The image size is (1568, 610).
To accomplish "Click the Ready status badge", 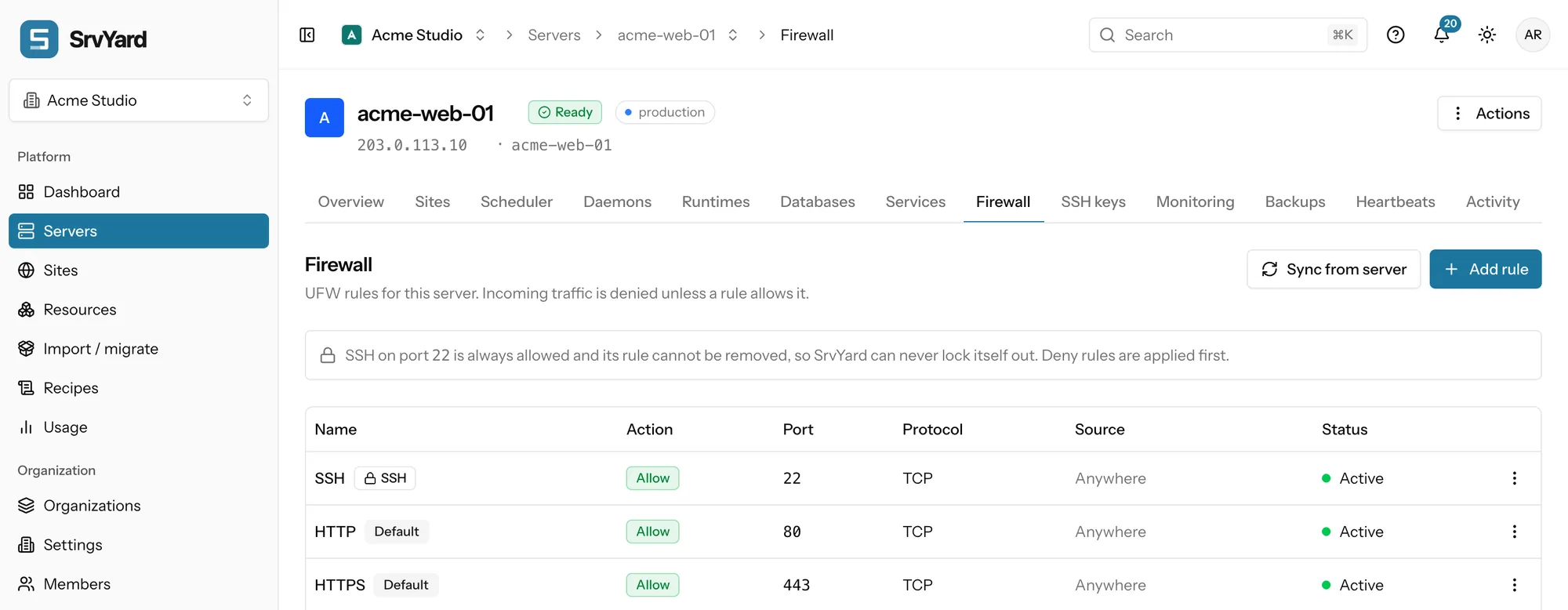I will (x=565, y=112).
